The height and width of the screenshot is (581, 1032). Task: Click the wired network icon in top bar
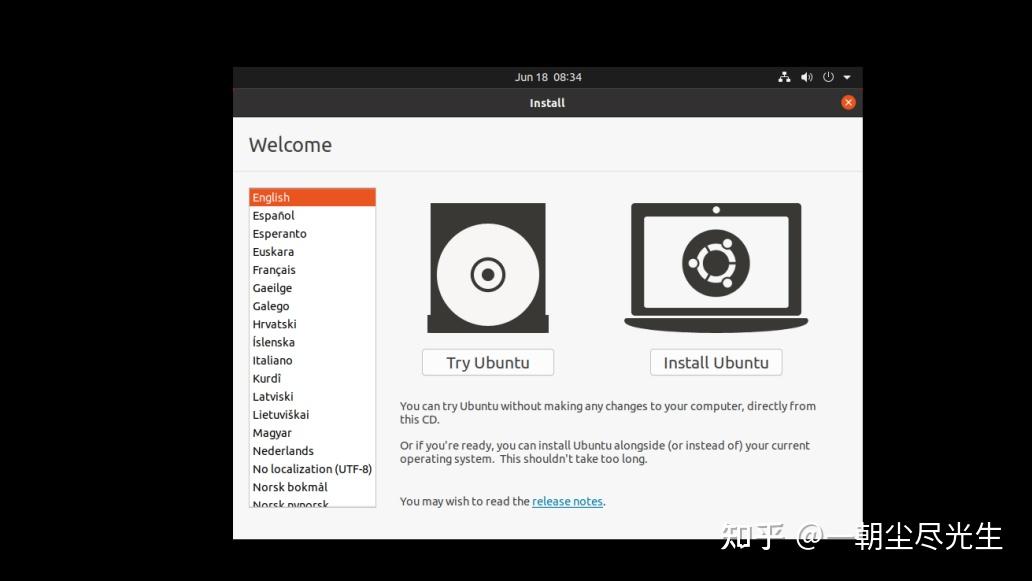[x=785, y=77]
